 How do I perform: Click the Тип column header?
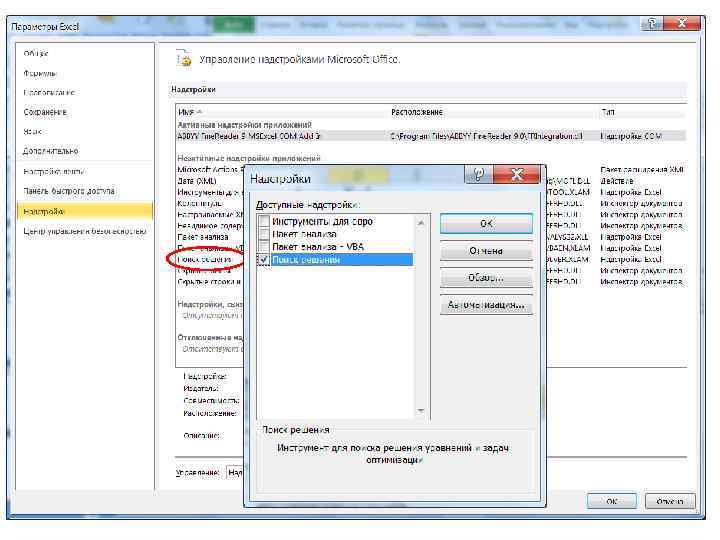[x=608, y=112]
